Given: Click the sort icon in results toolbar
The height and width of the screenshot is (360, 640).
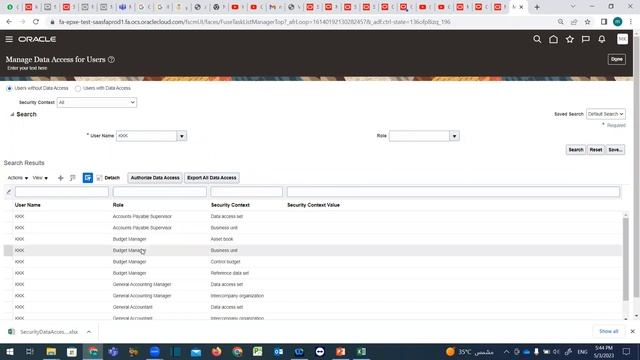Looking at the screenshot, I should click(x=73, y=178).
